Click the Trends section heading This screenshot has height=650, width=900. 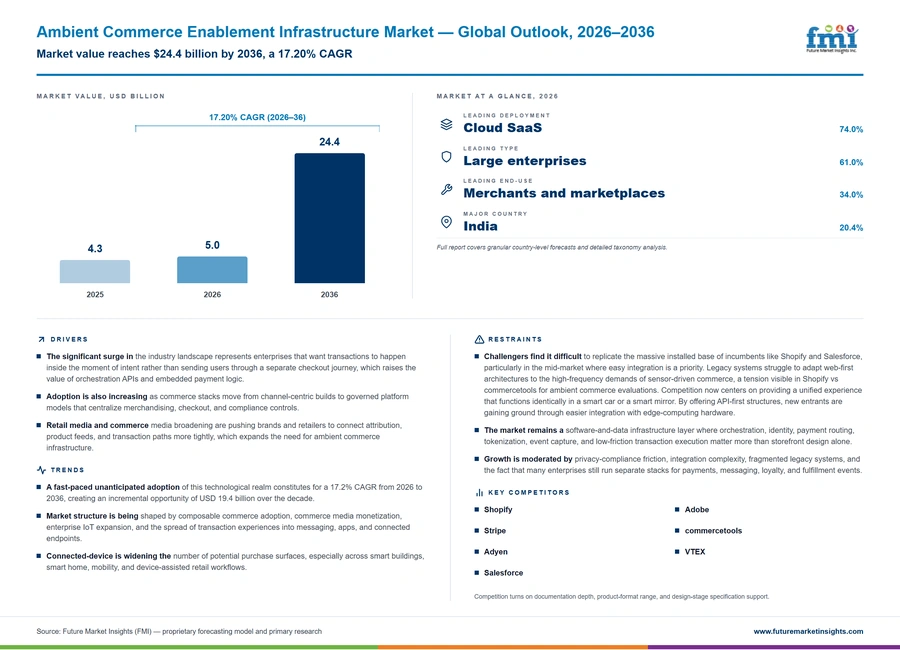click(67, 470)
